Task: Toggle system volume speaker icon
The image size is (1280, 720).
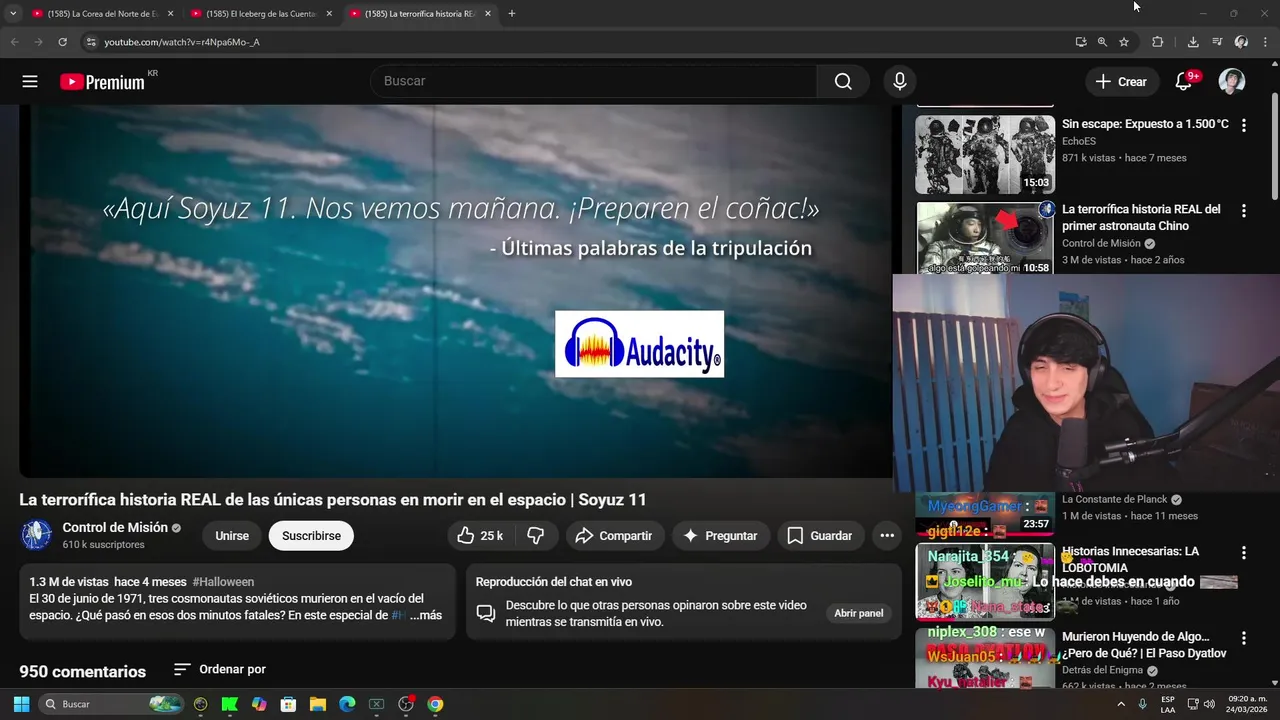Action: click(x=1209, y=704)
